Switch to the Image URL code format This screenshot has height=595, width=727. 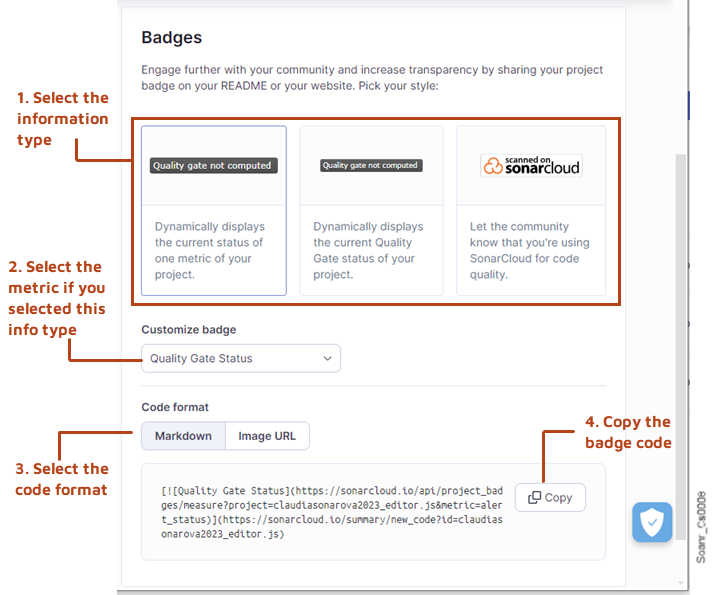point(267,436)
